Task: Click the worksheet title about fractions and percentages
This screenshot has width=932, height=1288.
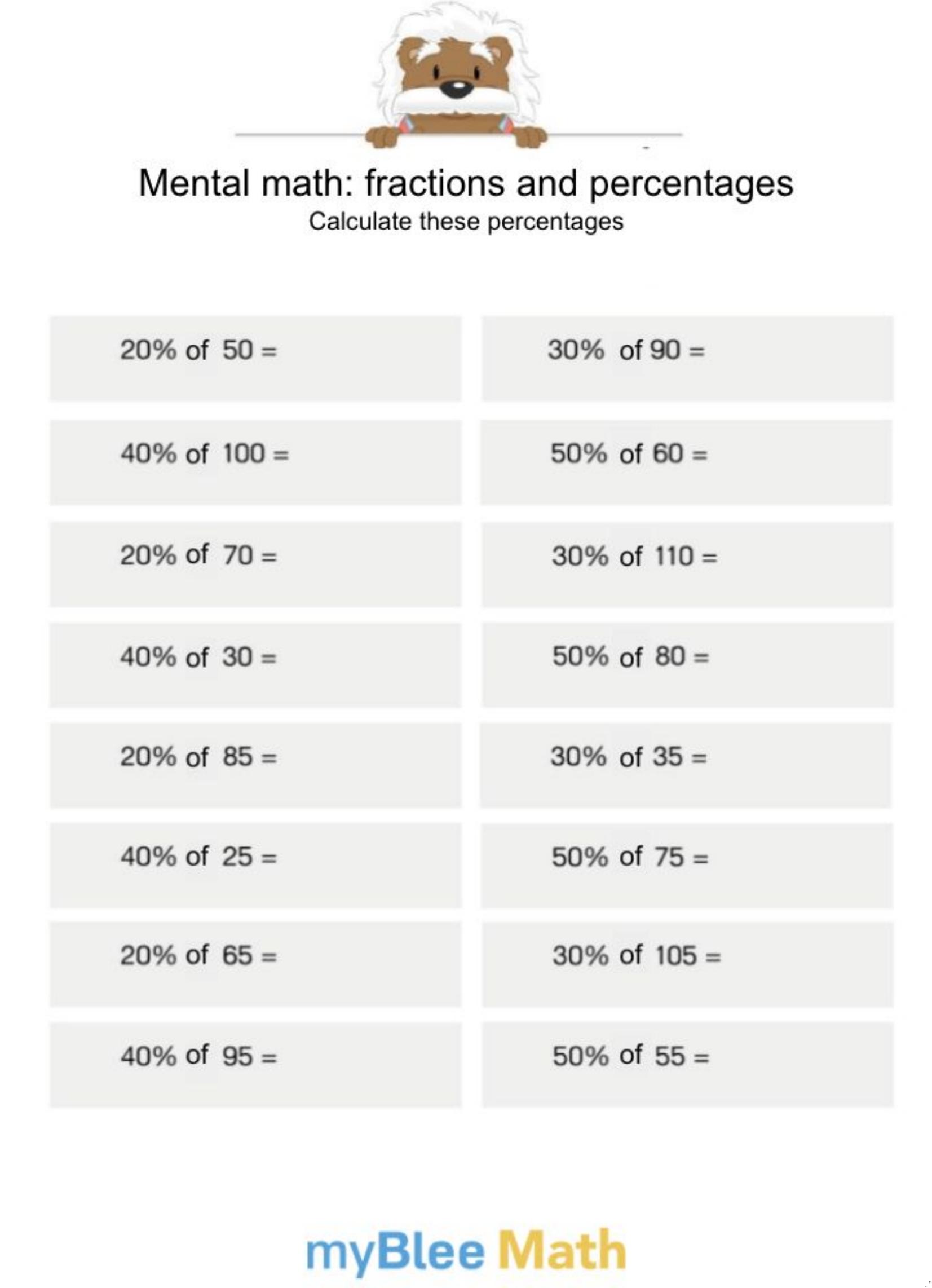Action: coord(466,183)
